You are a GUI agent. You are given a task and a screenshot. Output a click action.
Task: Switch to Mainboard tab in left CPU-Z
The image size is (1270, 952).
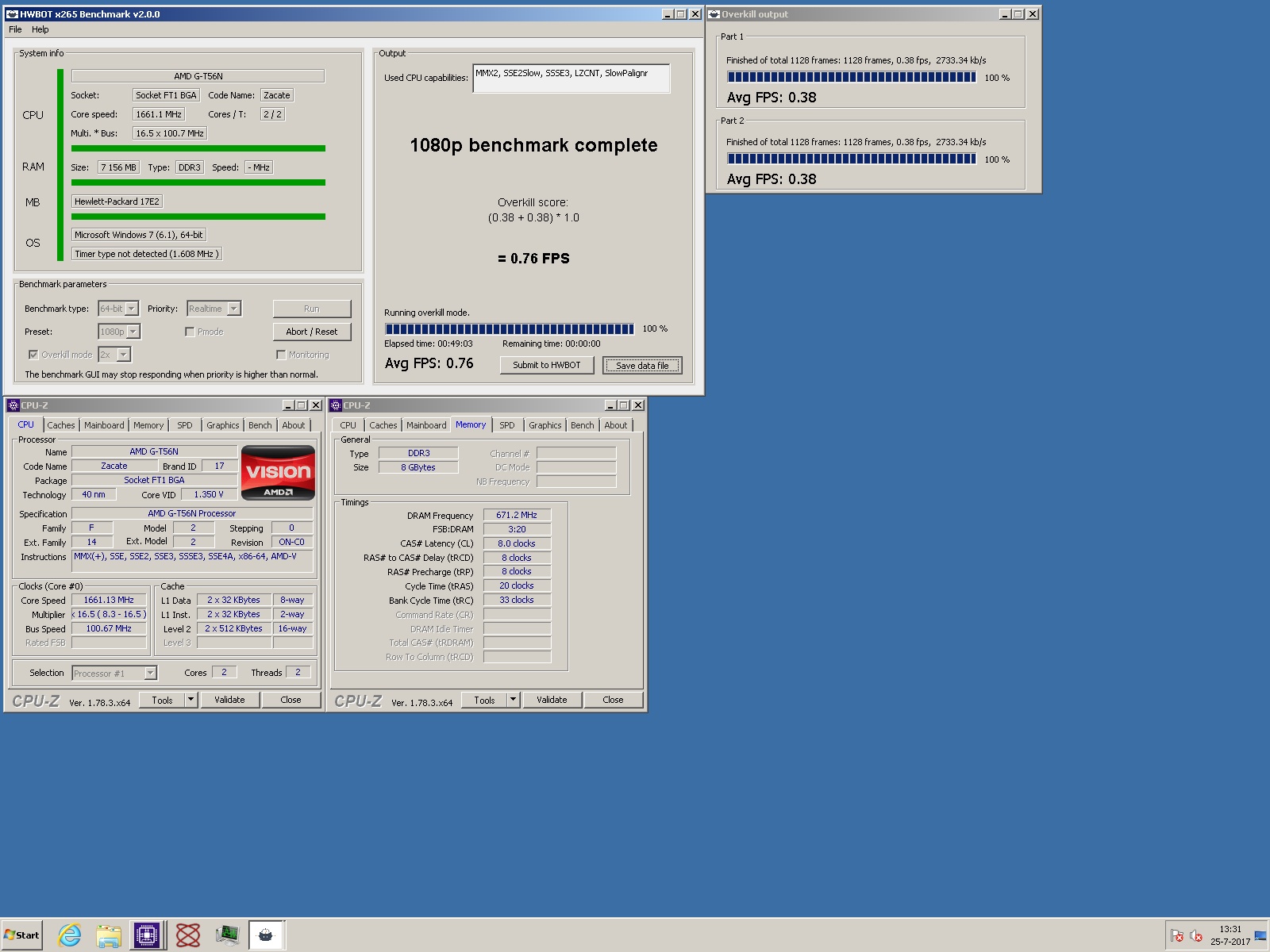(104, 425)
